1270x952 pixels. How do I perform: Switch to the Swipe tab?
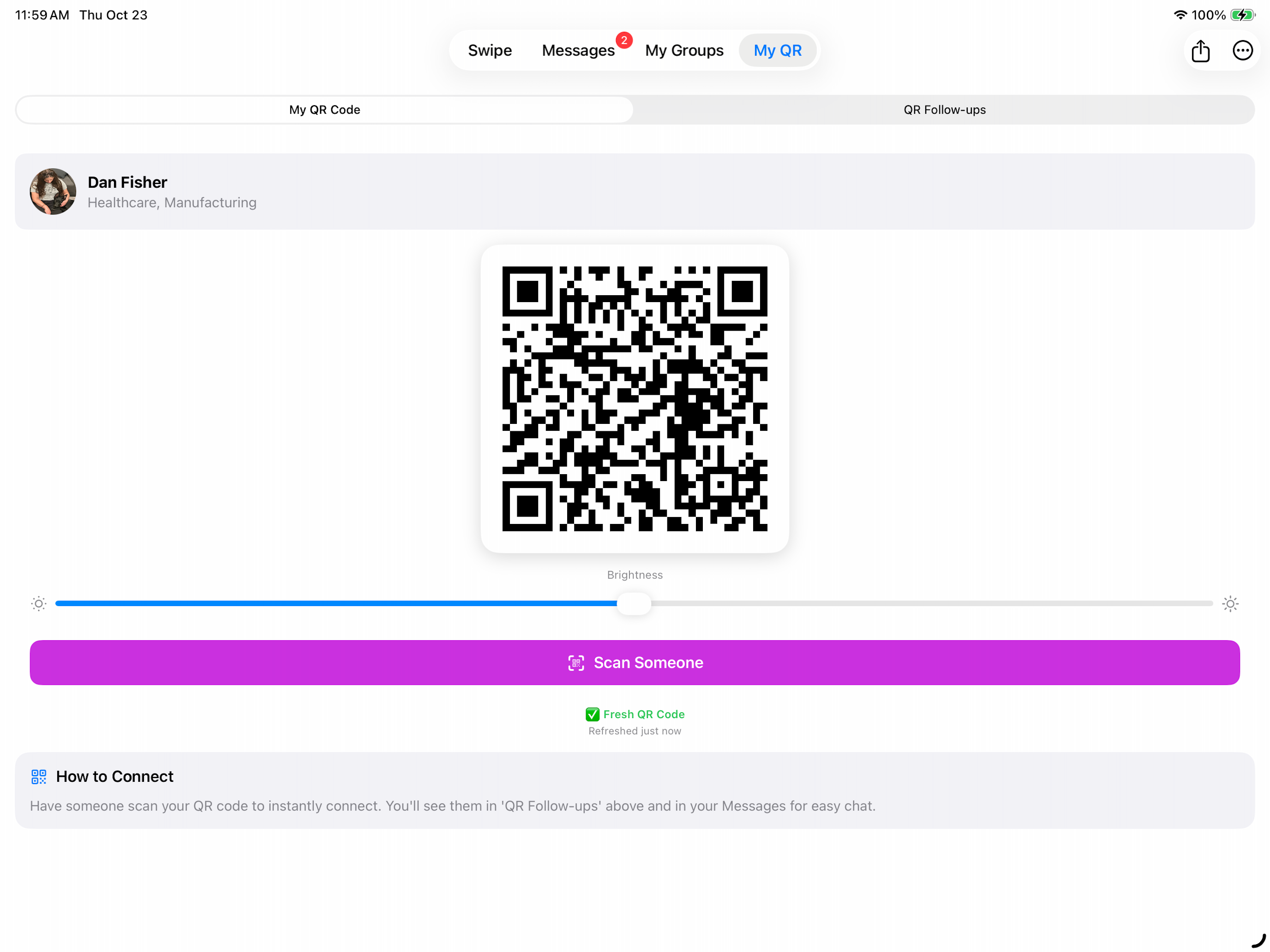click(490, 50)
